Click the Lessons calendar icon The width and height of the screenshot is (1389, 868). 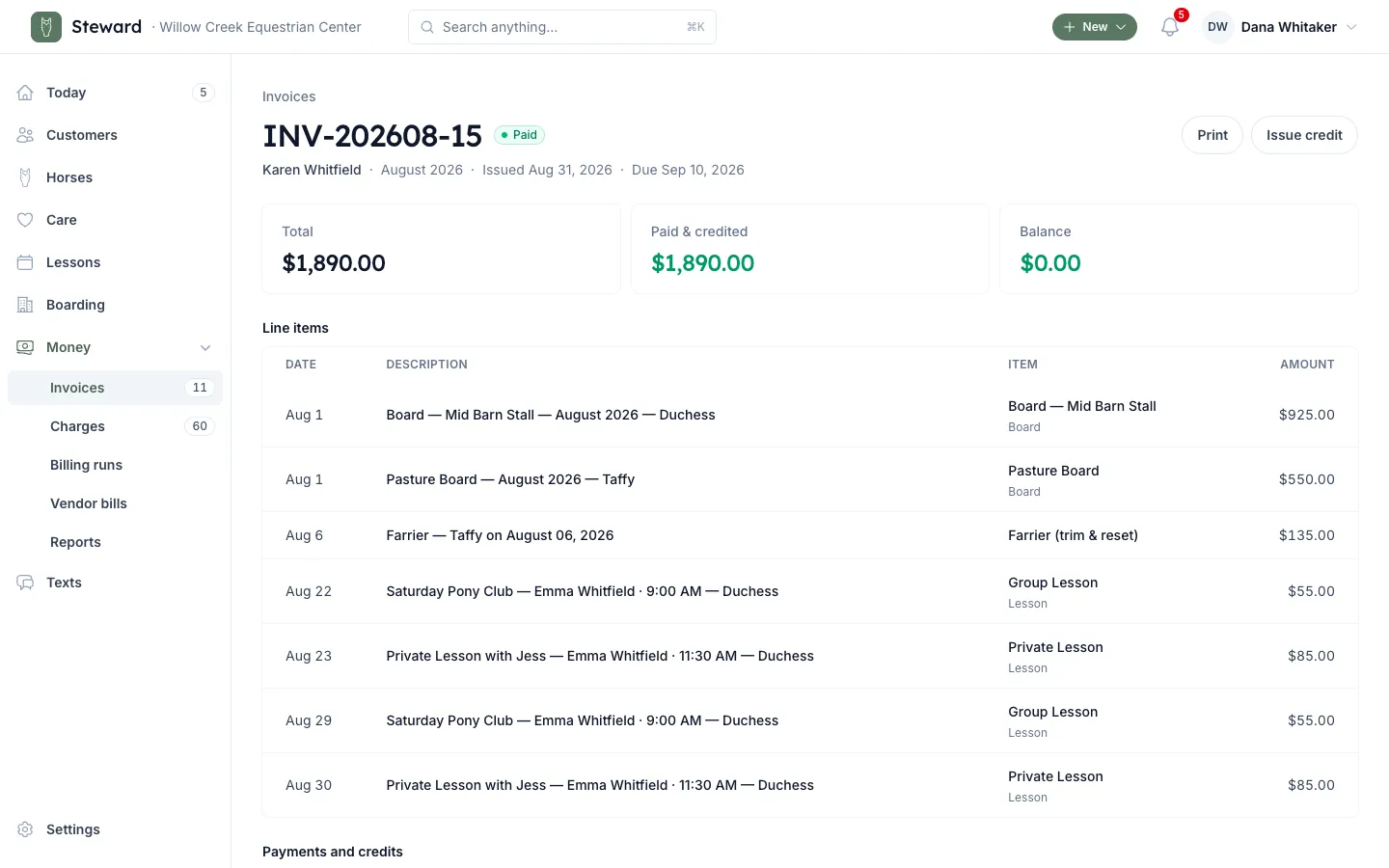25,262
